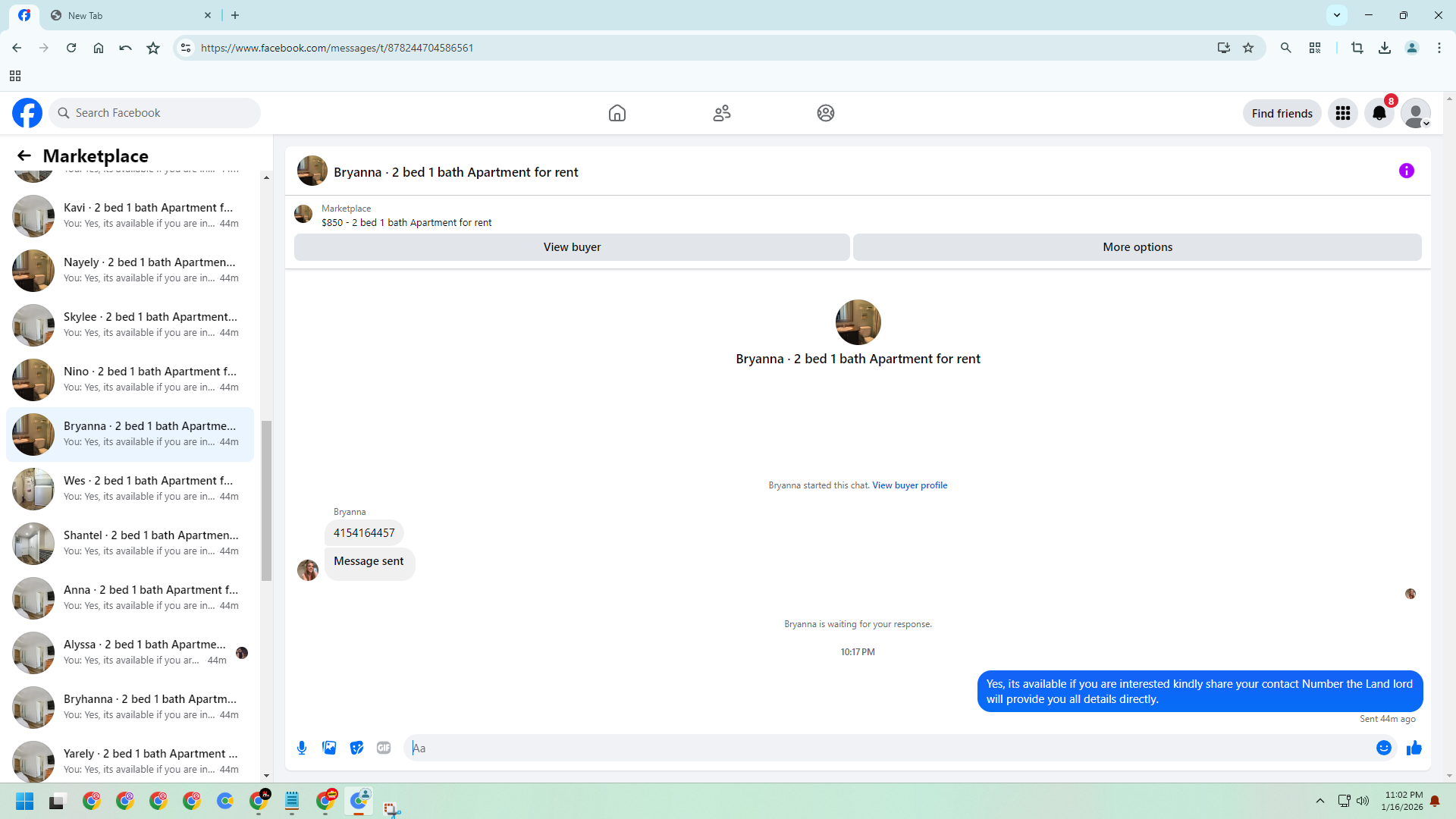The width and height of the screenshot is (1456, 819).
Task: Open the GIF picker icon
Action: click(384, 748)
